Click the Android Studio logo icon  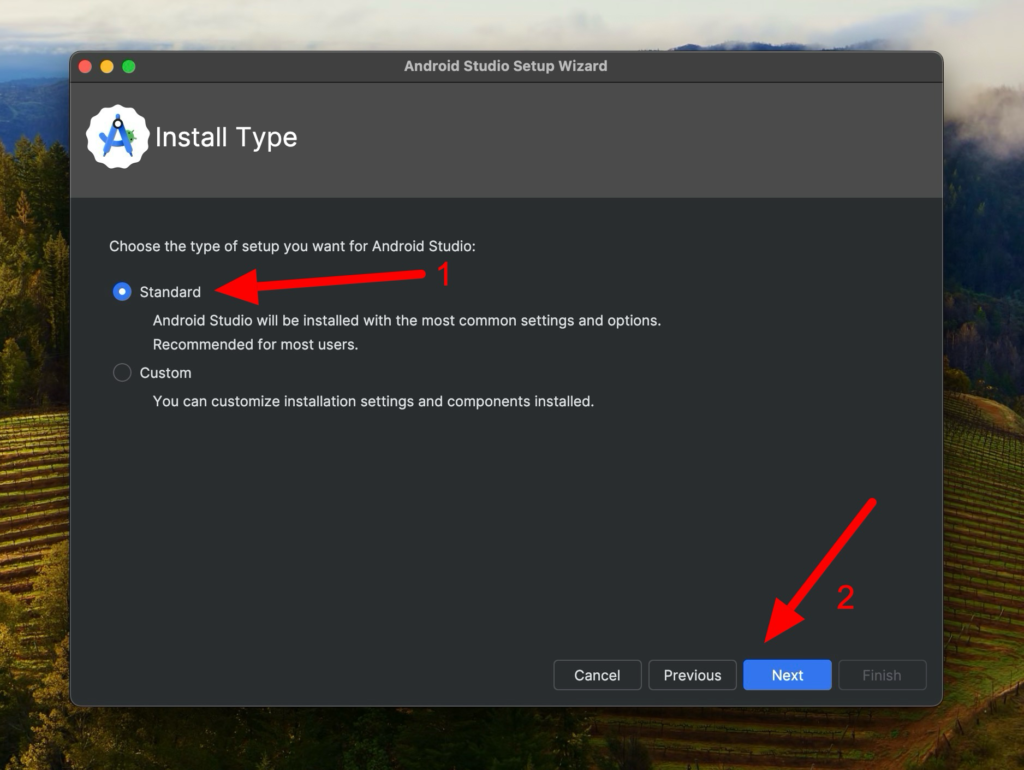118,137
